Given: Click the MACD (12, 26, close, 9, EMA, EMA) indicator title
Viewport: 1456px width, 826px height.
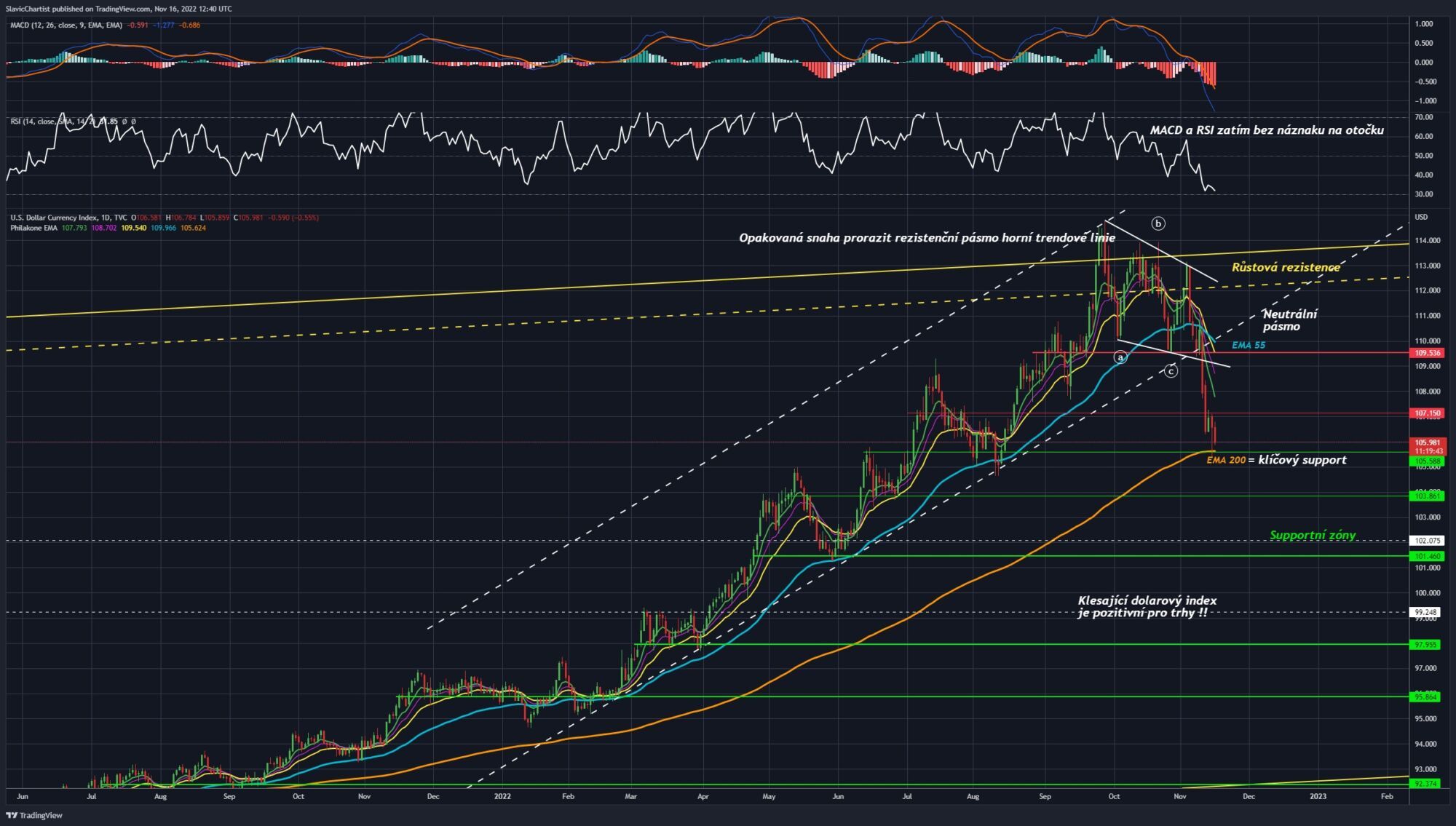Looking at the screenshot, I should click(x=66, y=25).
